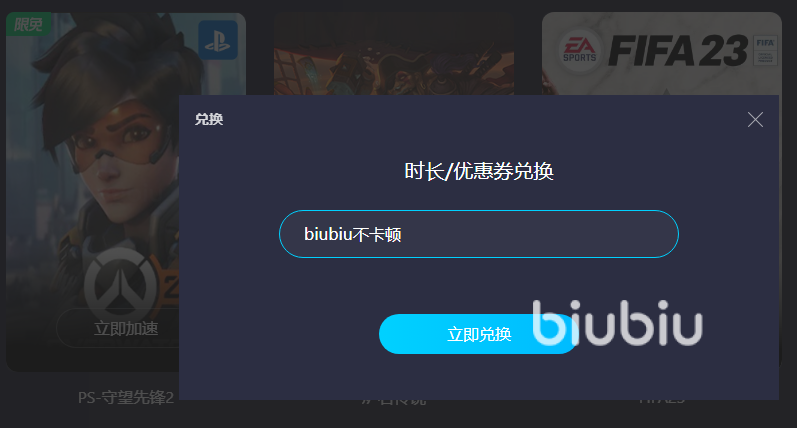Click the PlayStation logo on Overwatch card
797x428 pixels.
pos(218,40)
